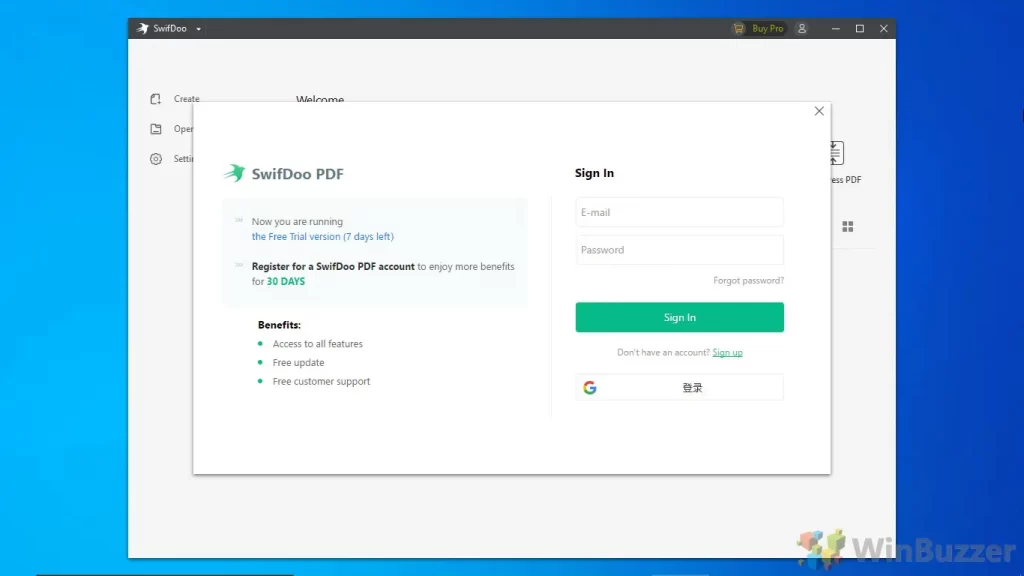Click the Open file folder icon
This screenshot has height=576, width=1024.
pos(155,128)
